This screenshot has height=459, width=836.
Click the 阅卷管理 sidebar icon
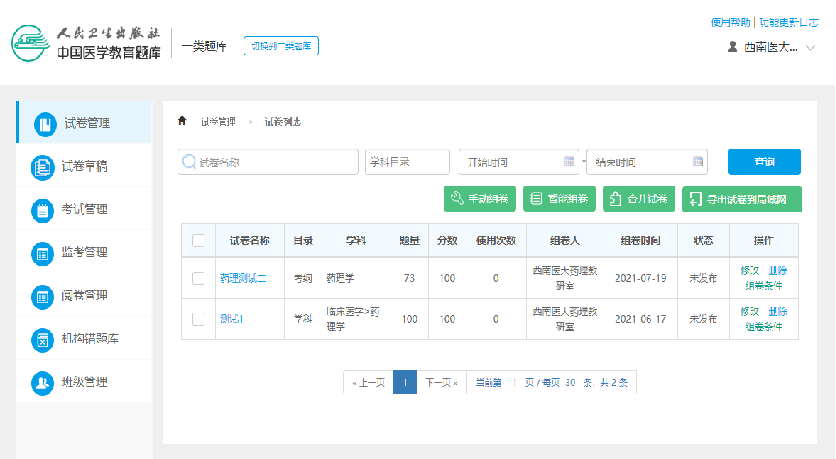43,296
